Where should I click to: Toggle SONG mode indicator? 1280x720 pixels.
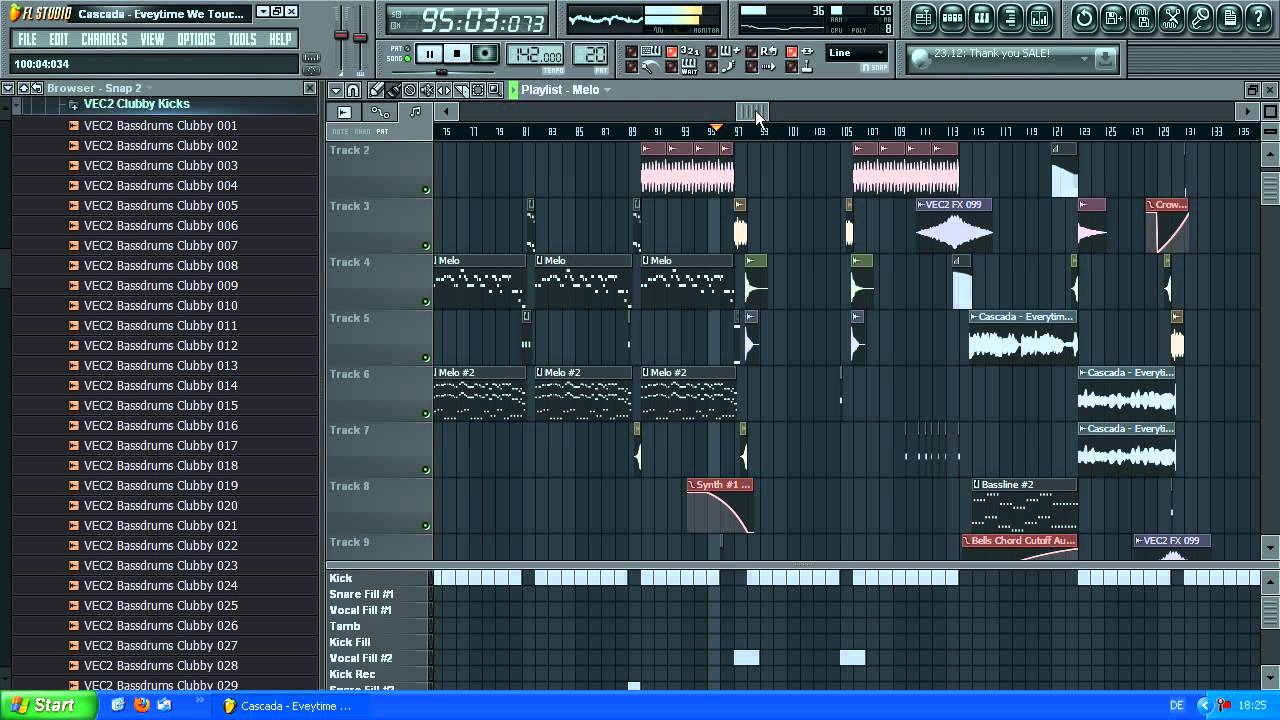pos(407,58)
